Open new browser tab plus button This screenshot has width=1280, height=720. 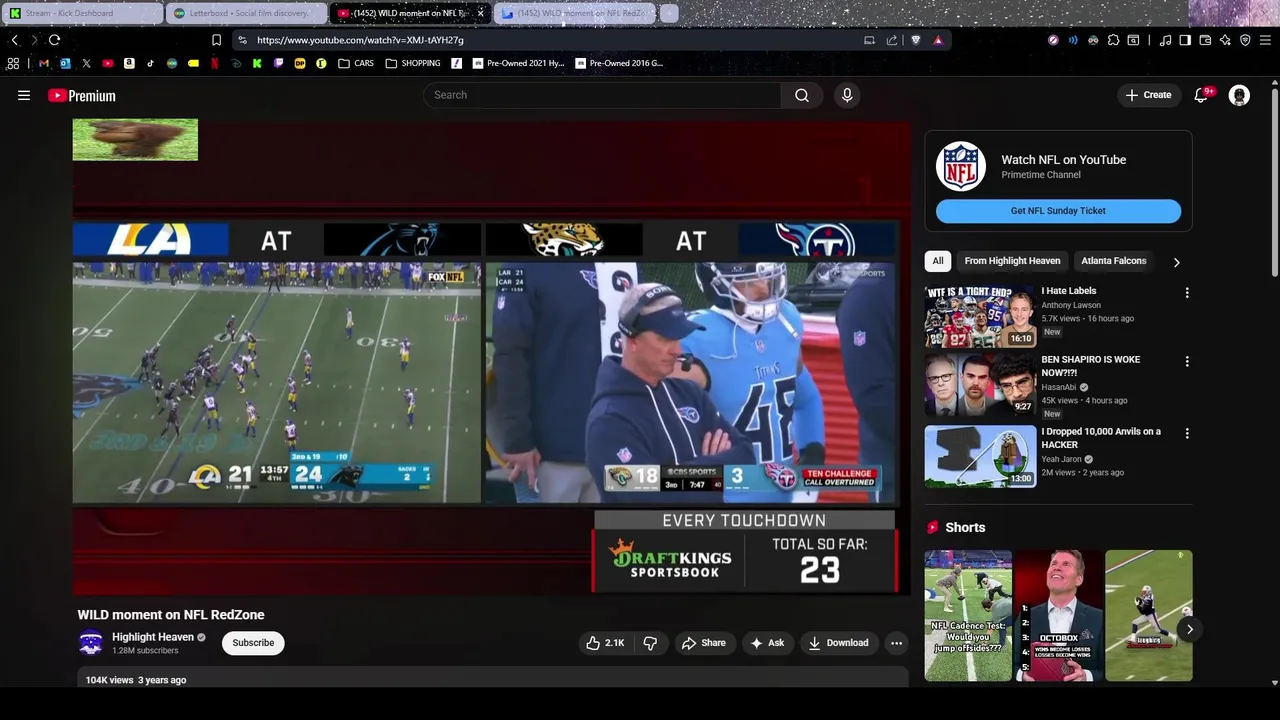(x=669, y=13)
